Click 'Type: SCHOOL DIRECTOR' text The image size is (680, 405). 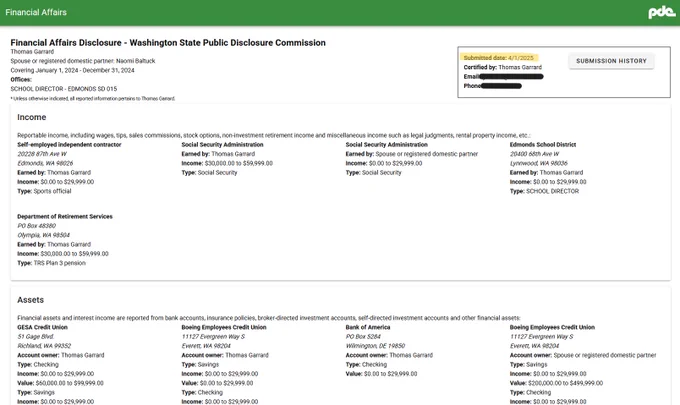[x=544, y=191]
